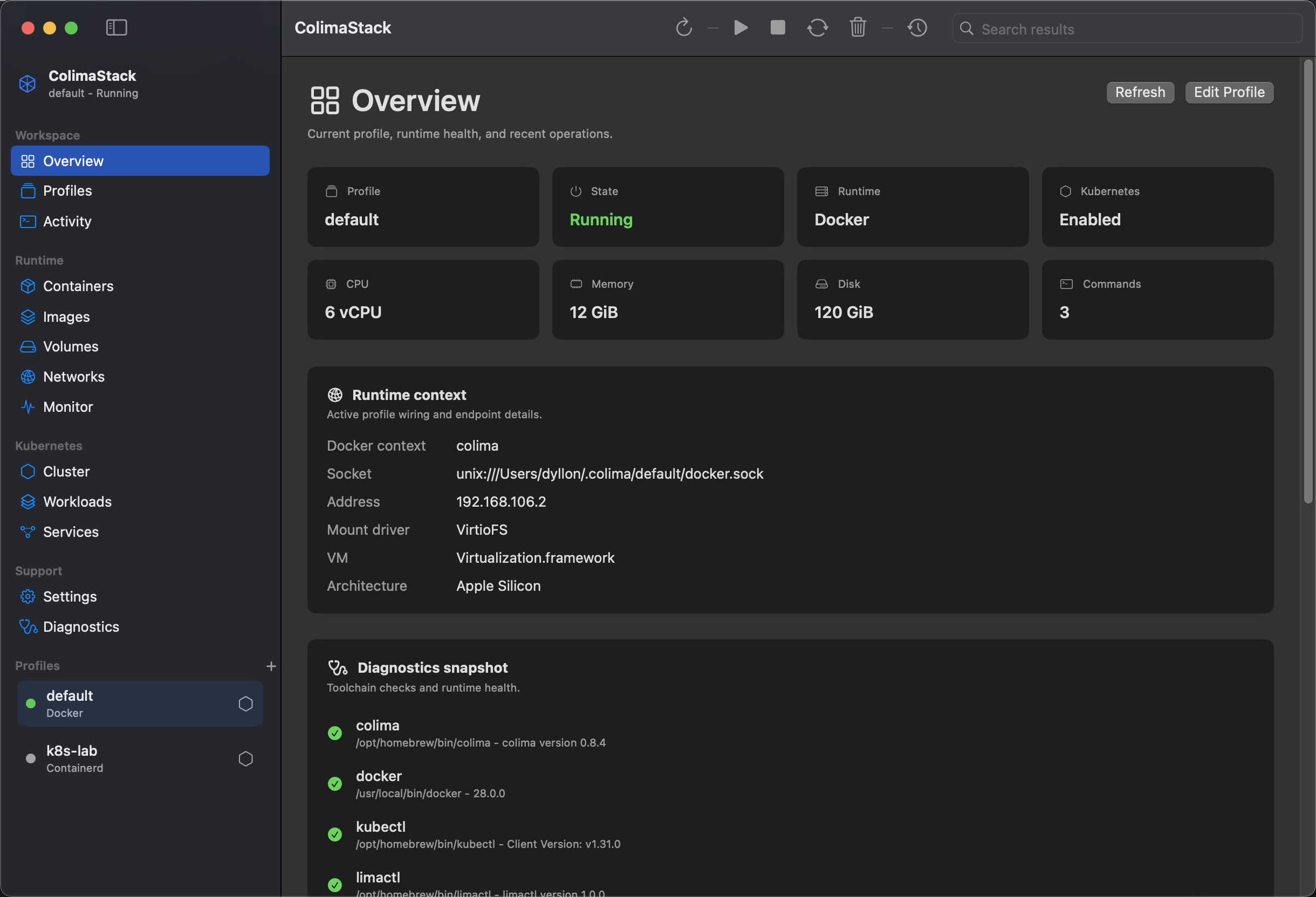The height and width of the screenshot is (897, 1316).
Task: Click the Docker context value colima
Action: click(x=477, y=446)
